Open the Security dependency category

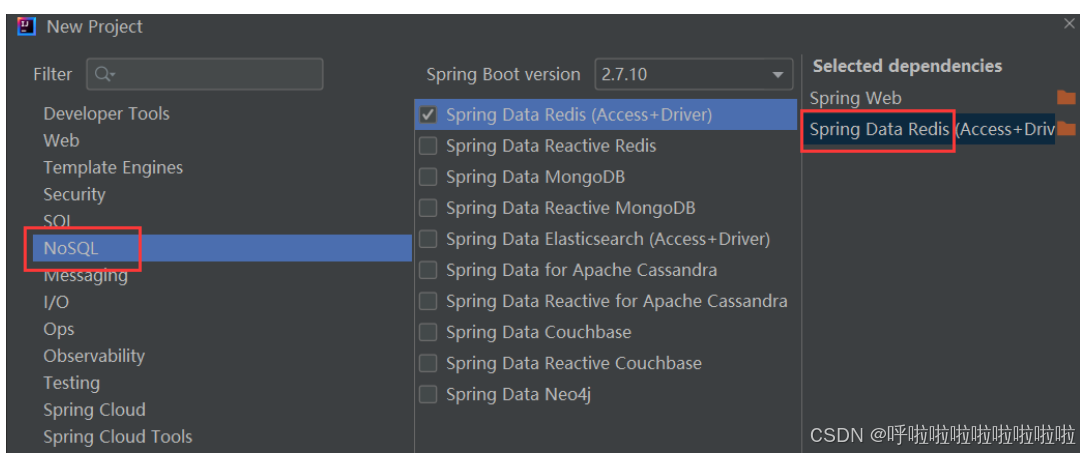tap(74, 194)
